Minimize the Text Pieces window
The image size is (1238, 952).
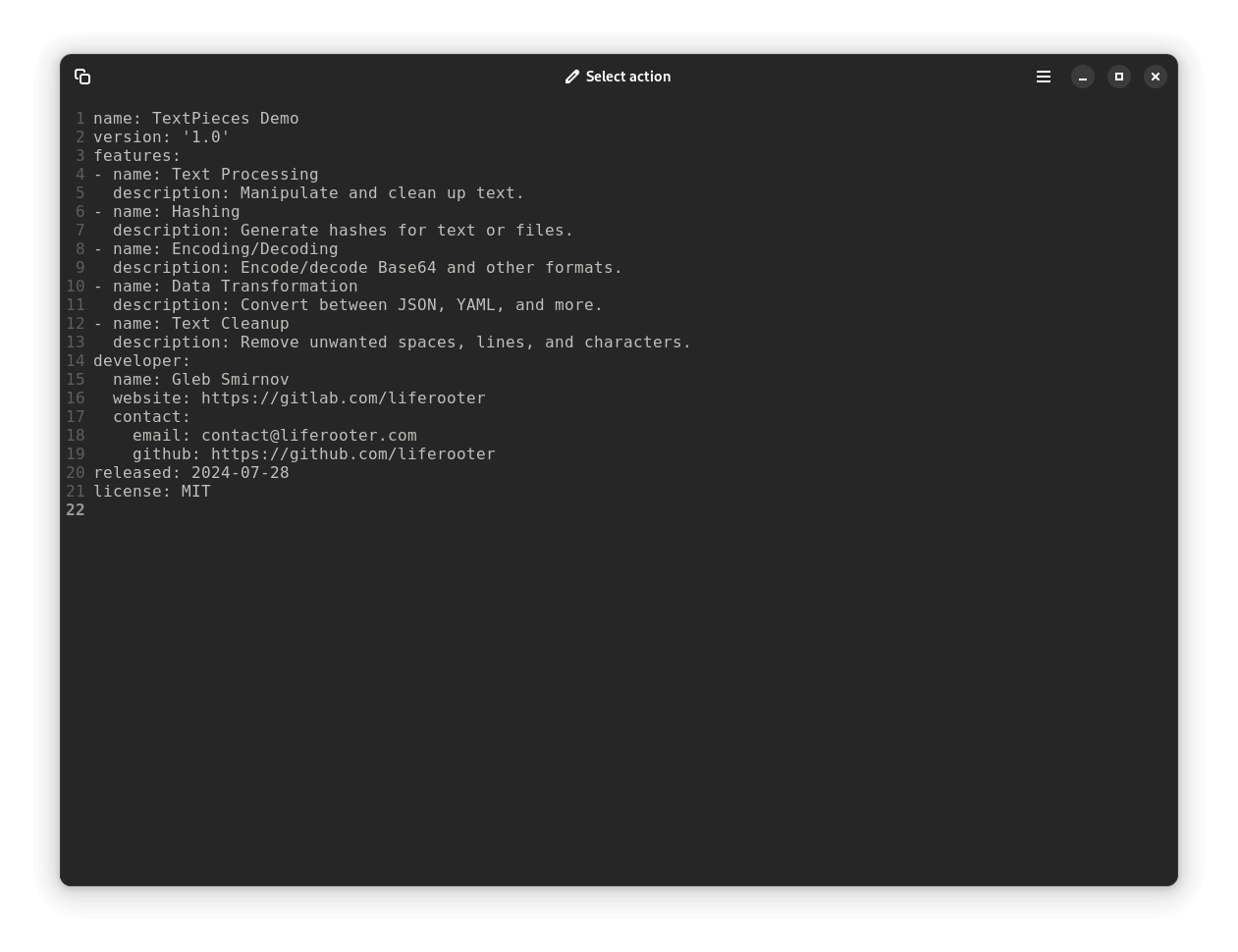1083,77
